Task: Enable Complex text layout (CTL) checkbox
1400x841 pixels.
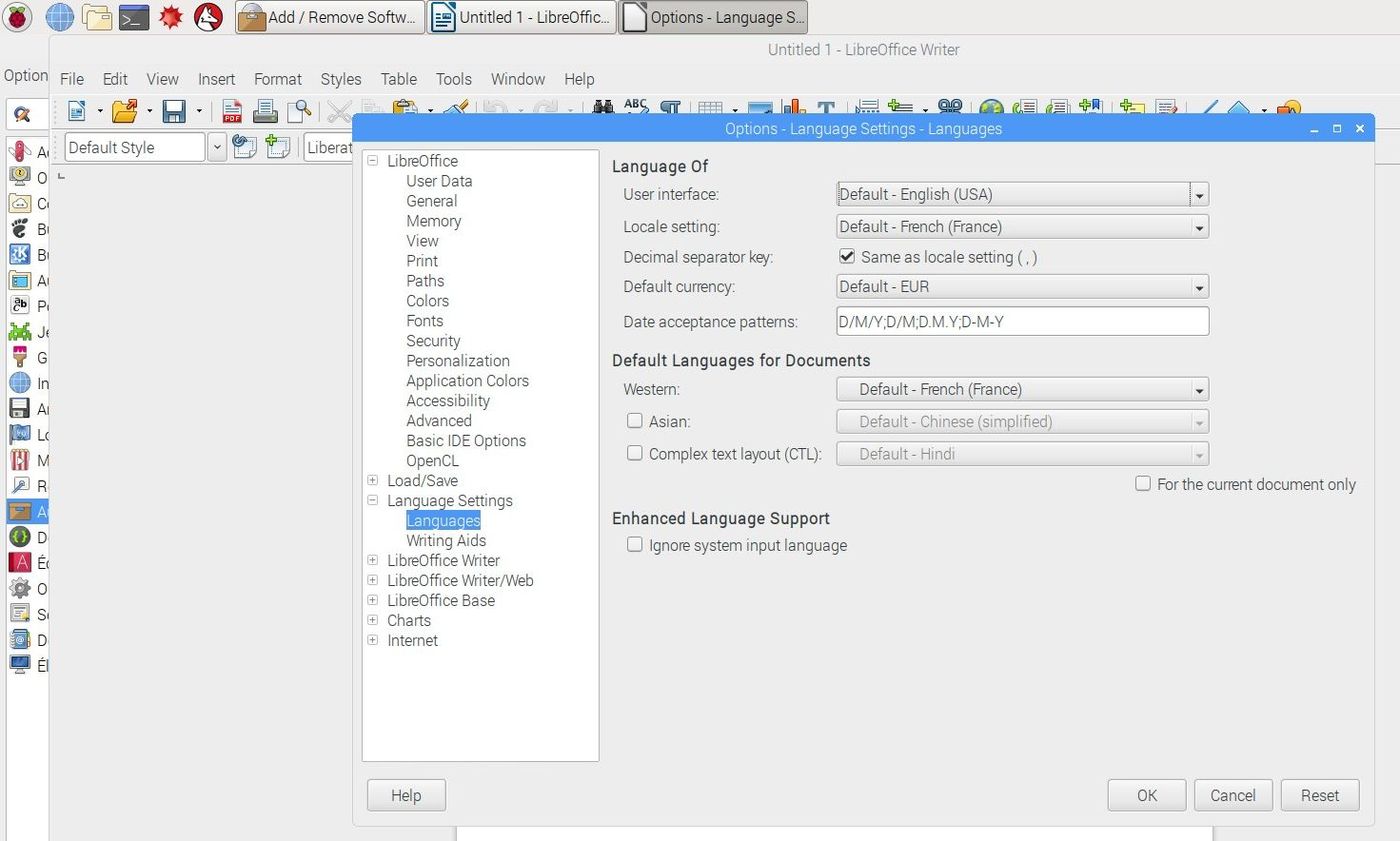Action: [634, 453]
